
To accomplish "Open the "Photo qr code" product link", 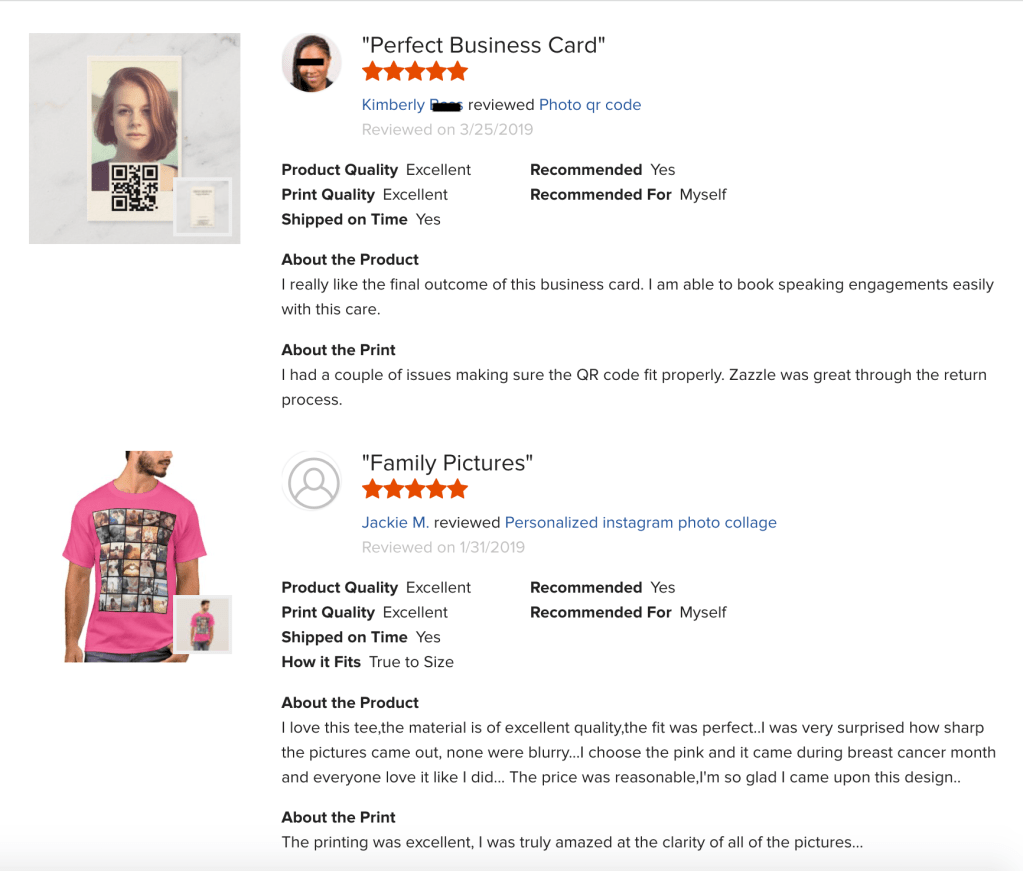I will click(x=590, y=105).
